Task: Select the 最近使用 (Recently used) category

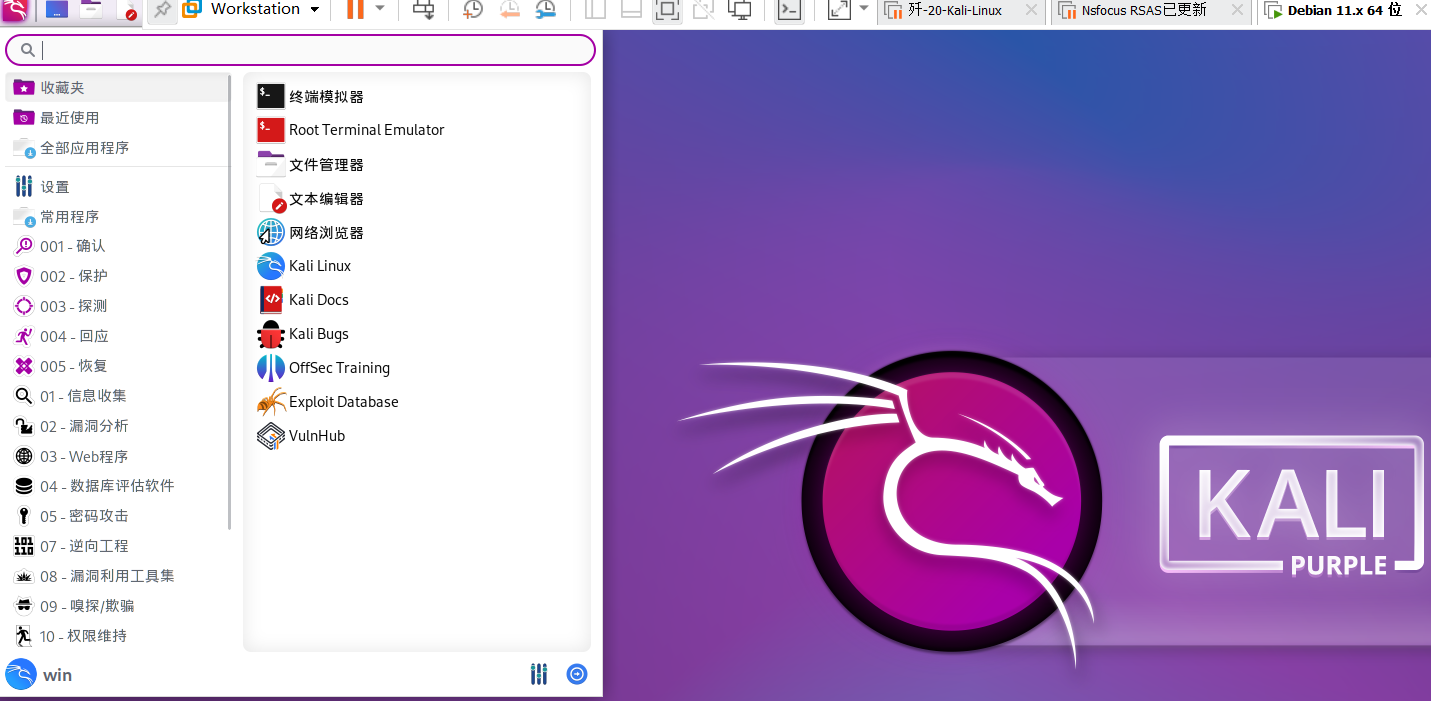Action: 118,117
